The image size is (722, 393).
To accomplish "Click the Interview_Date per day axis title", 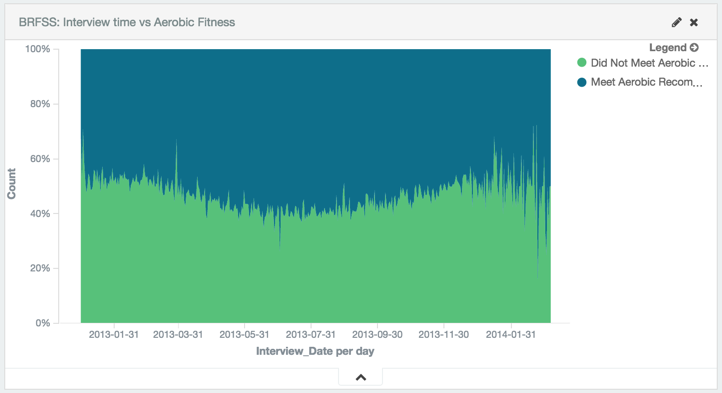I will click(315, 351).
